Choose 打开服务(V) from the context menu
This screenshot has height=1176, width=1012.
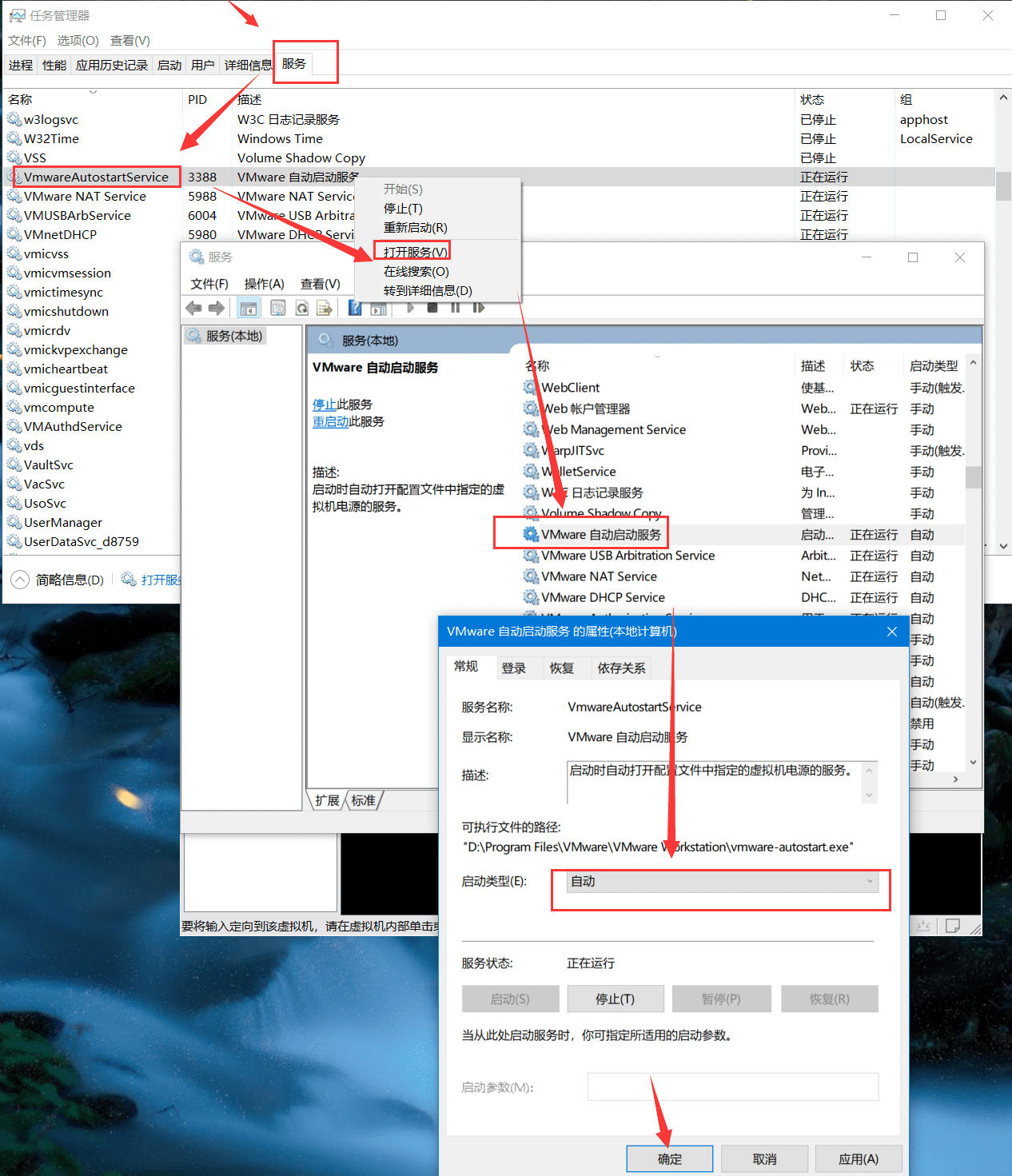416,252
